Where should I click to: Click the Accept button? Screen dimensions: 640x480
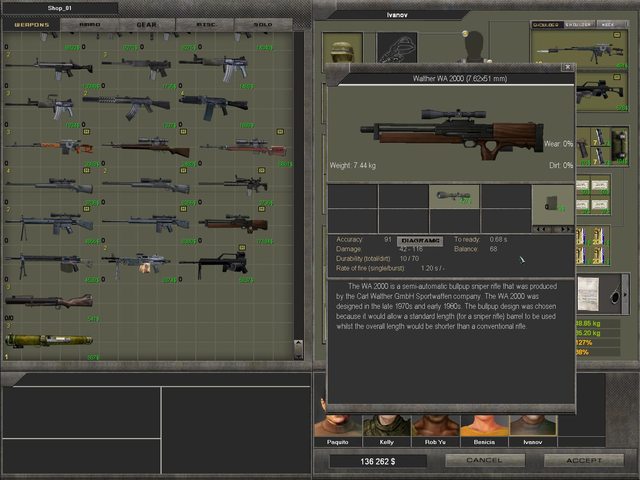tap(584, 460)
